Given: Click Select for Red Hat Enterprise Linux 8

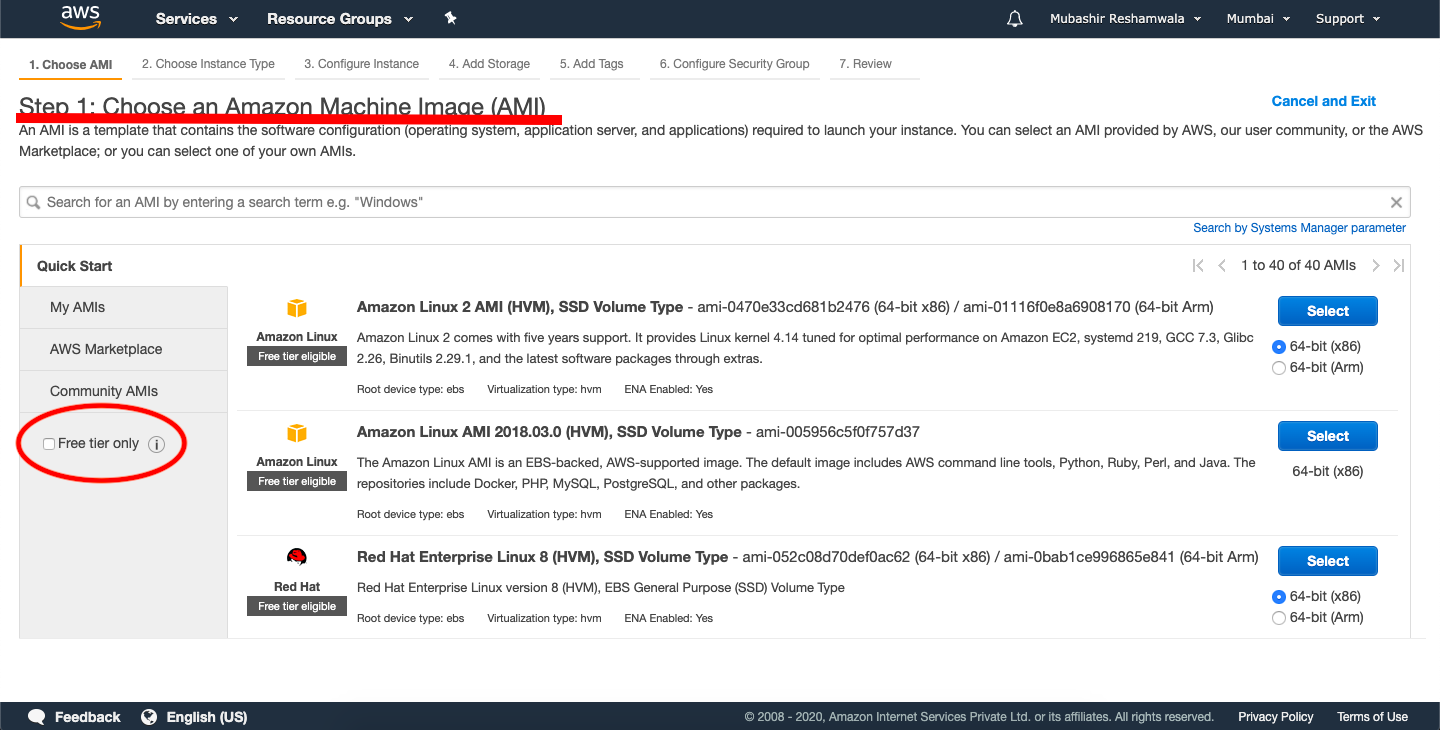Looking at the screenshot, I should 1328,561.
